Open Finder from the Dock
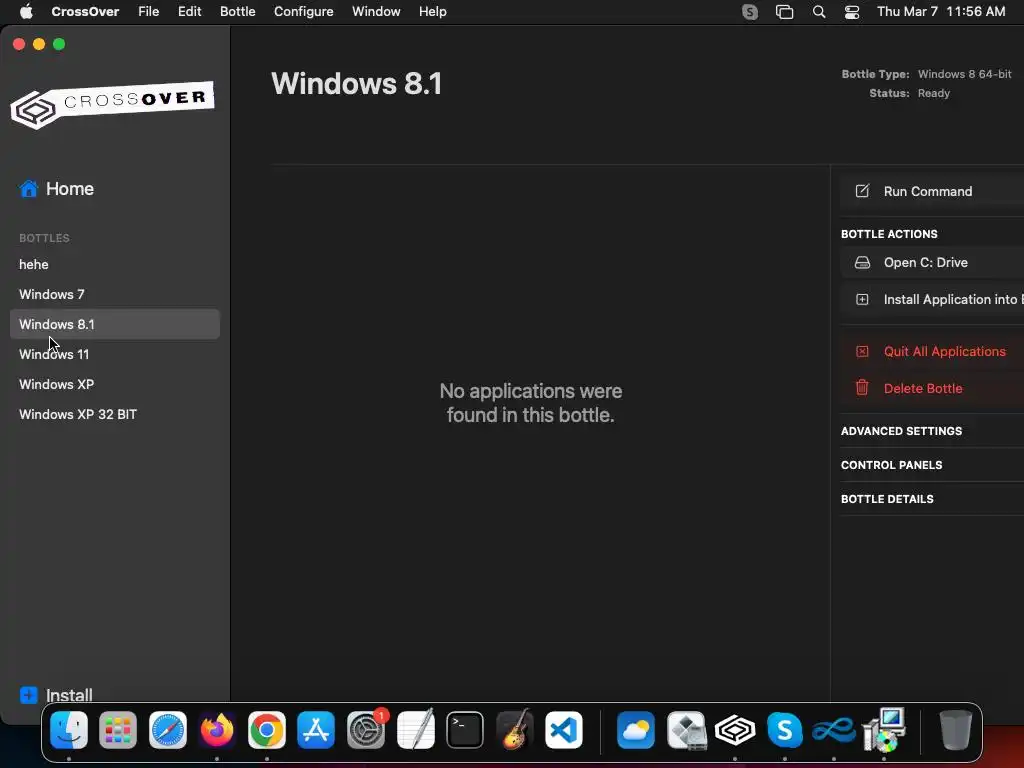 point(69,730)
